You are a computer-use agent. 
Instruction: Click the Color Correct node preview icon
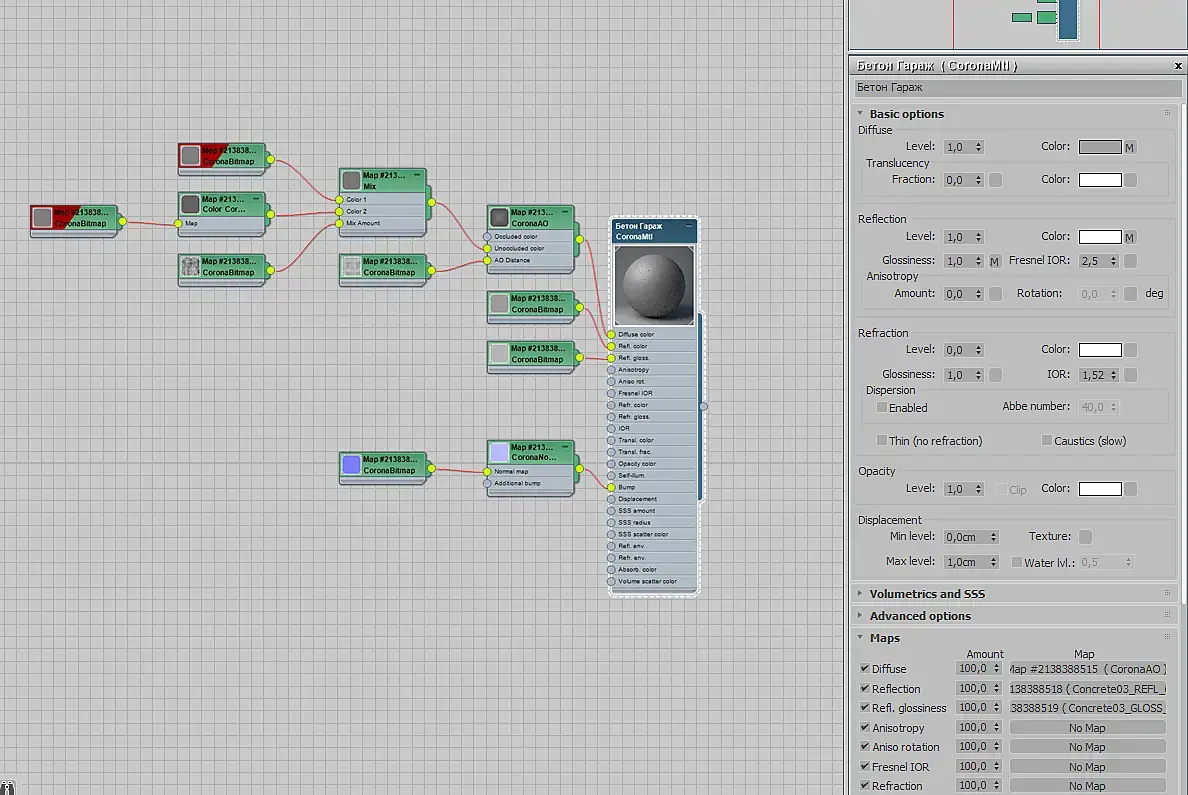(x=190, y=204)
